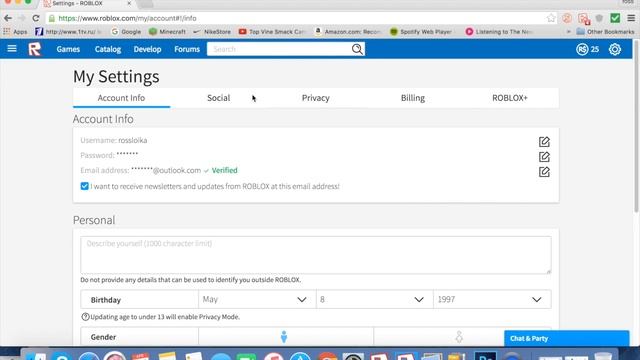640x360 pixels.
Task: Click the shield extension icon
Action: point(599,18)
